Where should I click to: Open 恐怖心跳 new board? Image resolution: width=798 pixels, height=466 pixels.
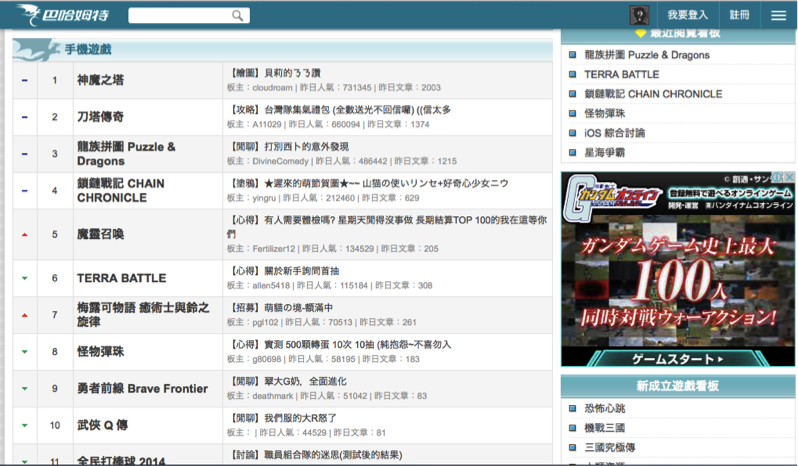pyautogui.click(x=605, y=409)
